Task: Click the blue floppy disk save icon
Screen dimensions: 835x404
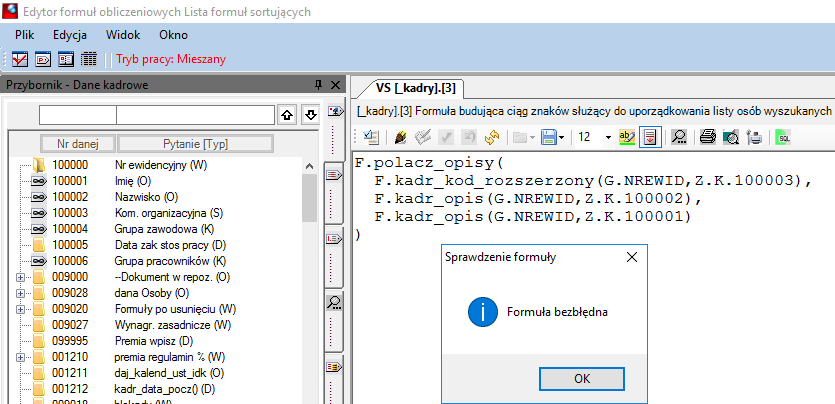Action: coord(549,137)
